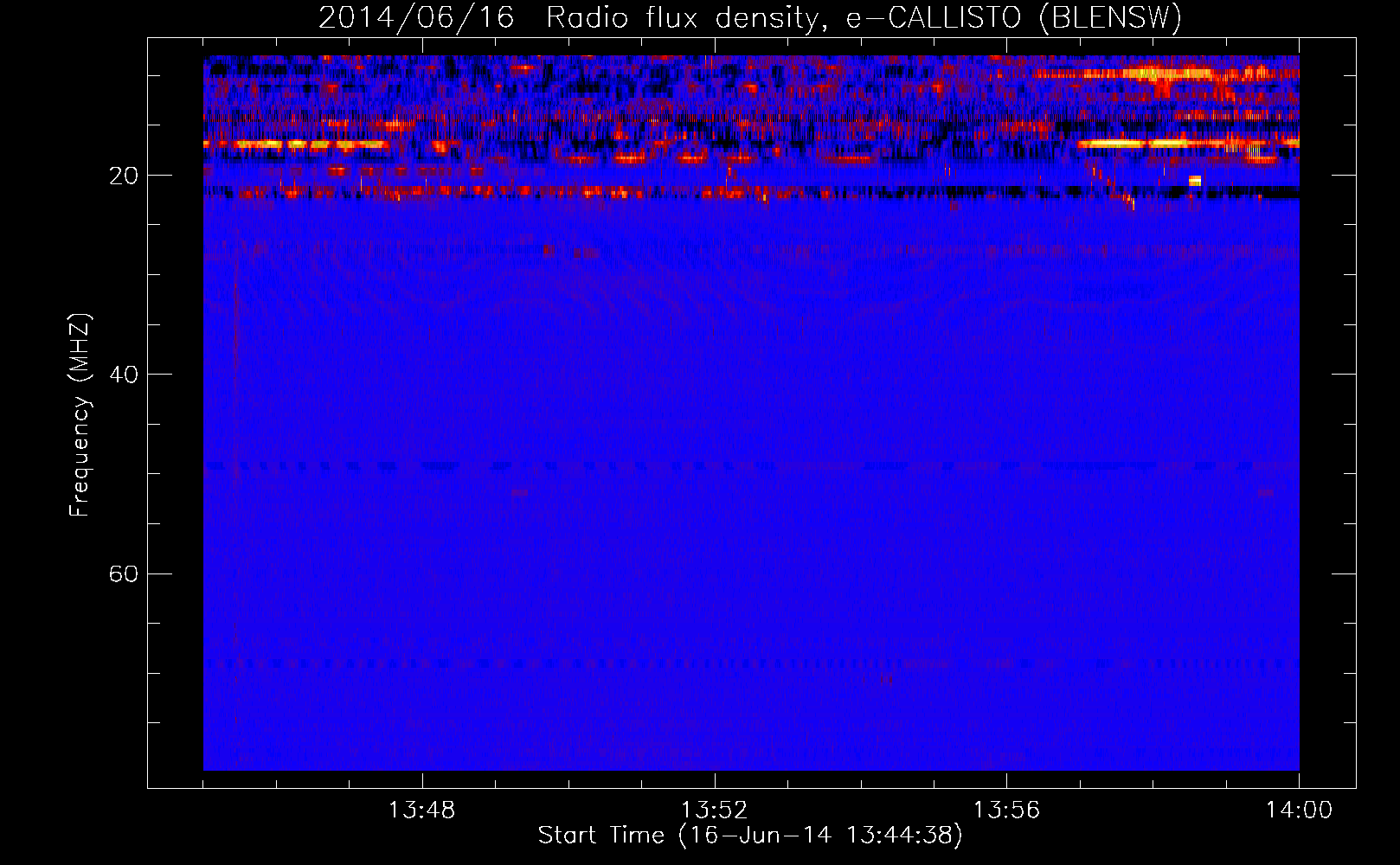Click the 13:56 time tick label
Viewport: 1400px width, 865px height.
[1006, 811]
